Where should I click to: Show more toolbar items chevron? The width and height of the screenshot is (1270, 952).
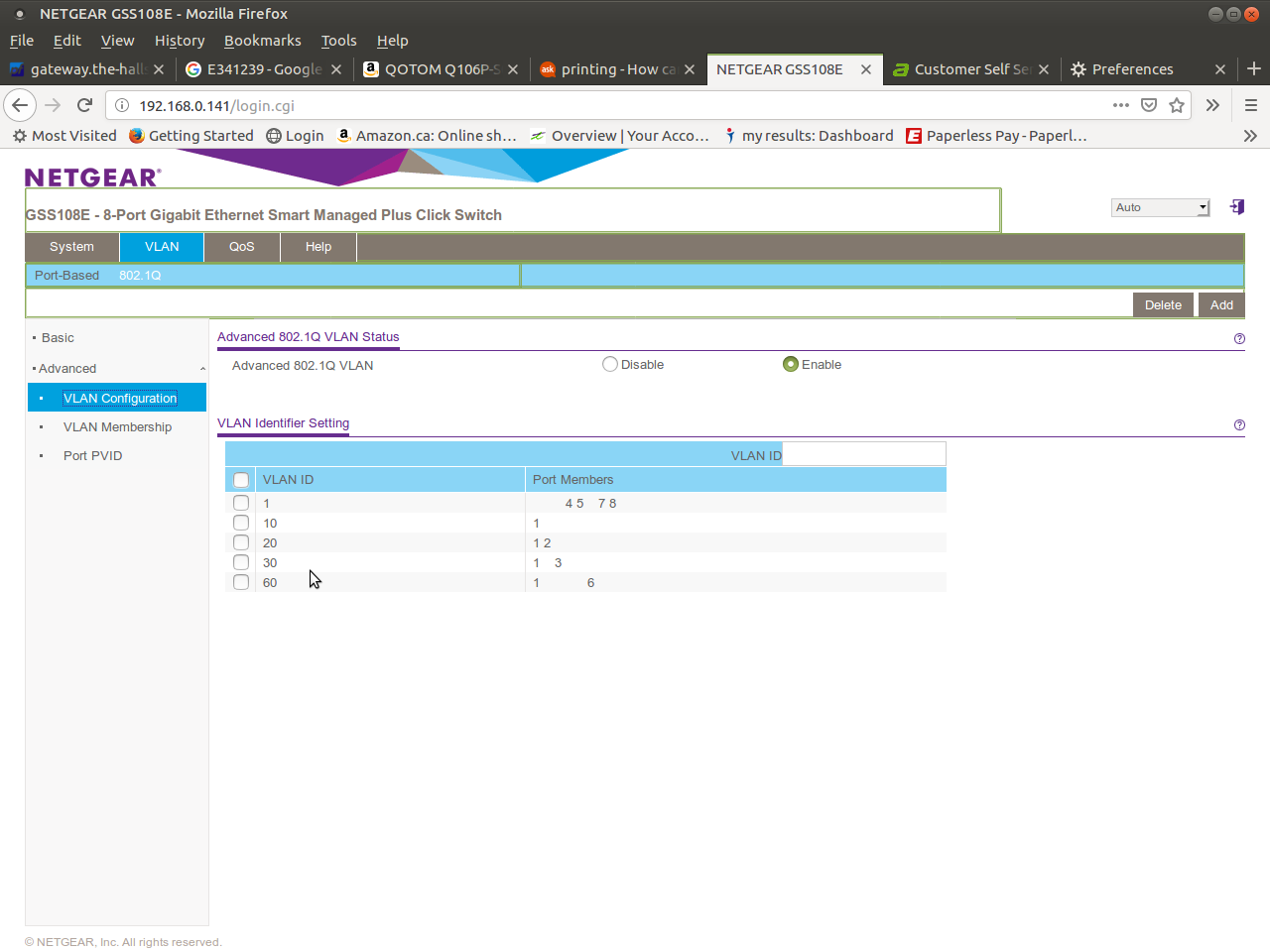[1212, 105]
